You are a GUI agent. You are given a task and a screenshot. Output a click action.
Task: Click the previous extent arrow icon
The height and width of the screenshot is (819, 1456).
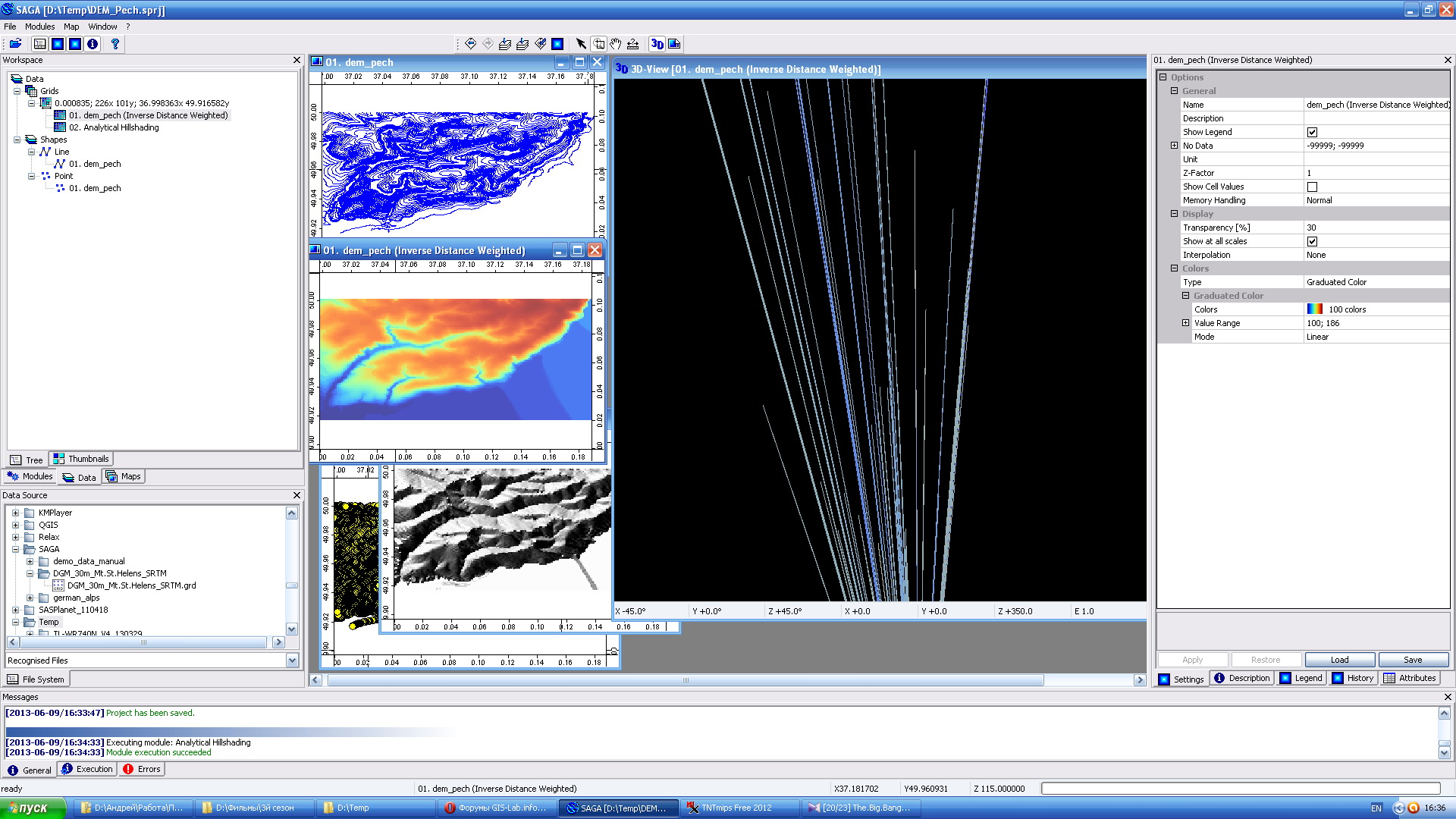point(470,44)
